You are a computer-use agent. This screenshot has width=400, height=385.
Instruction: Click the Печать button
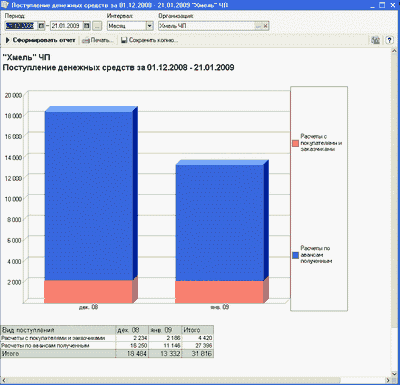[98, 40]
